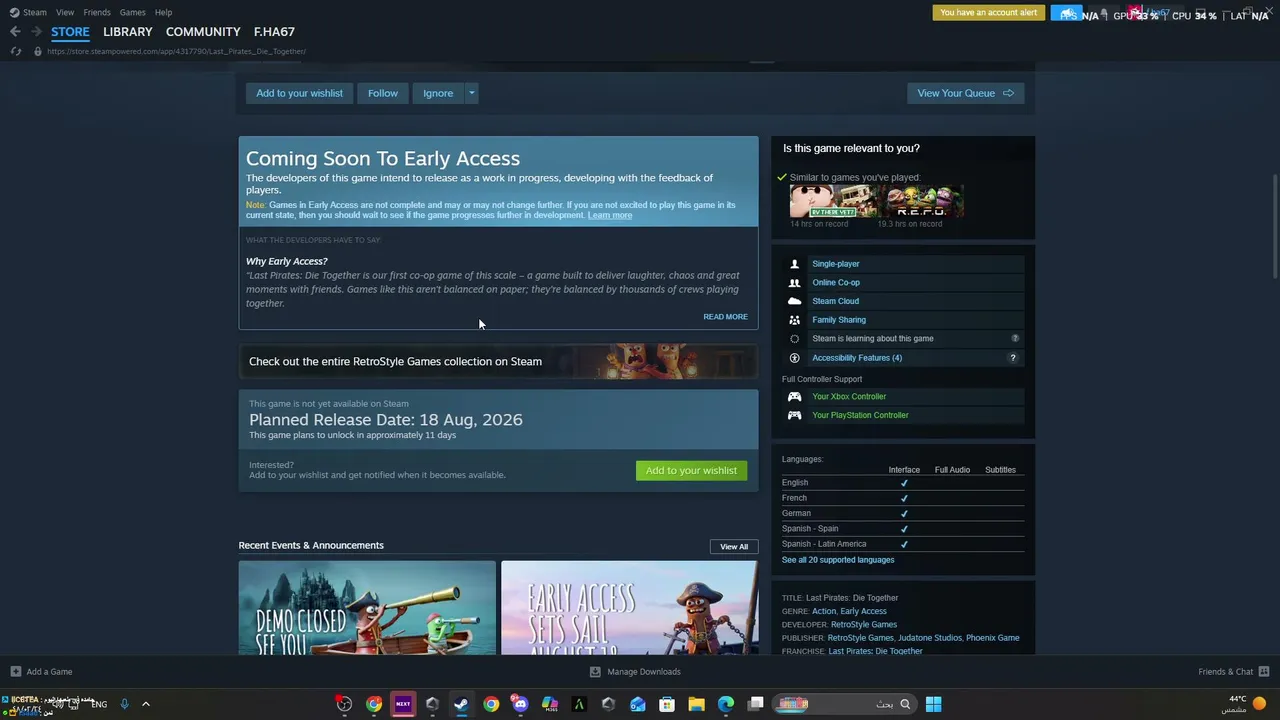The image size is (1280, 720).
Task: Click the microphone icon in the system tray
Action: coord(124,704)
